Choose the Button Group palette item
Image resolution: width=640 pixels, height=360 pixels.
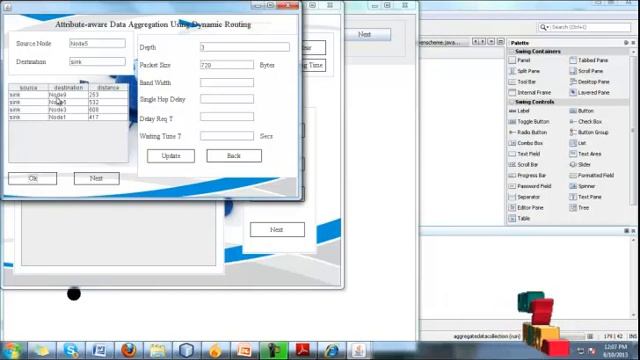[589, 133]
